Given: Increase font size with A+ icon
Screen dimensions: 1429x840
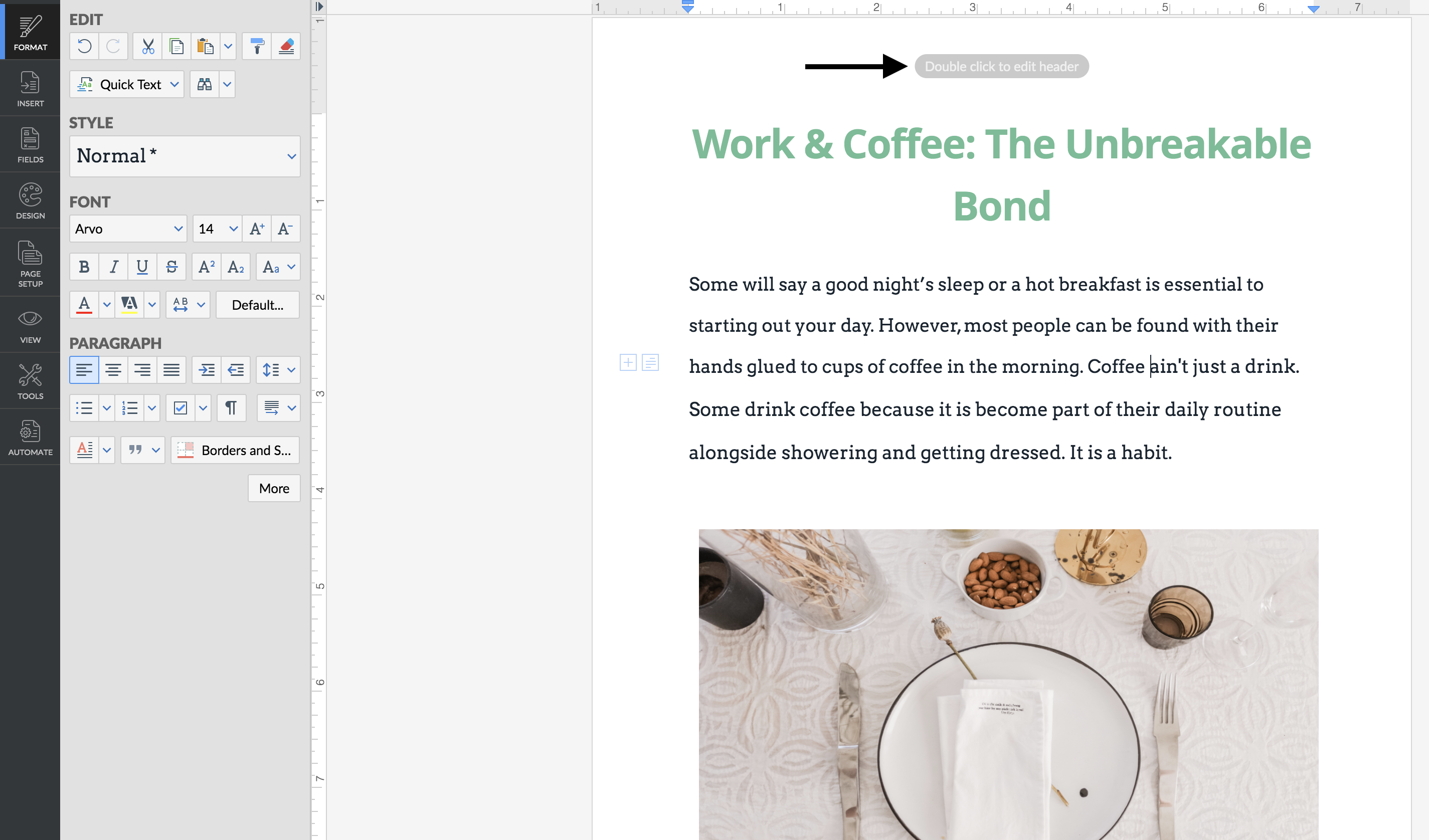Looking at the screenshot, I should click(257, 229).
